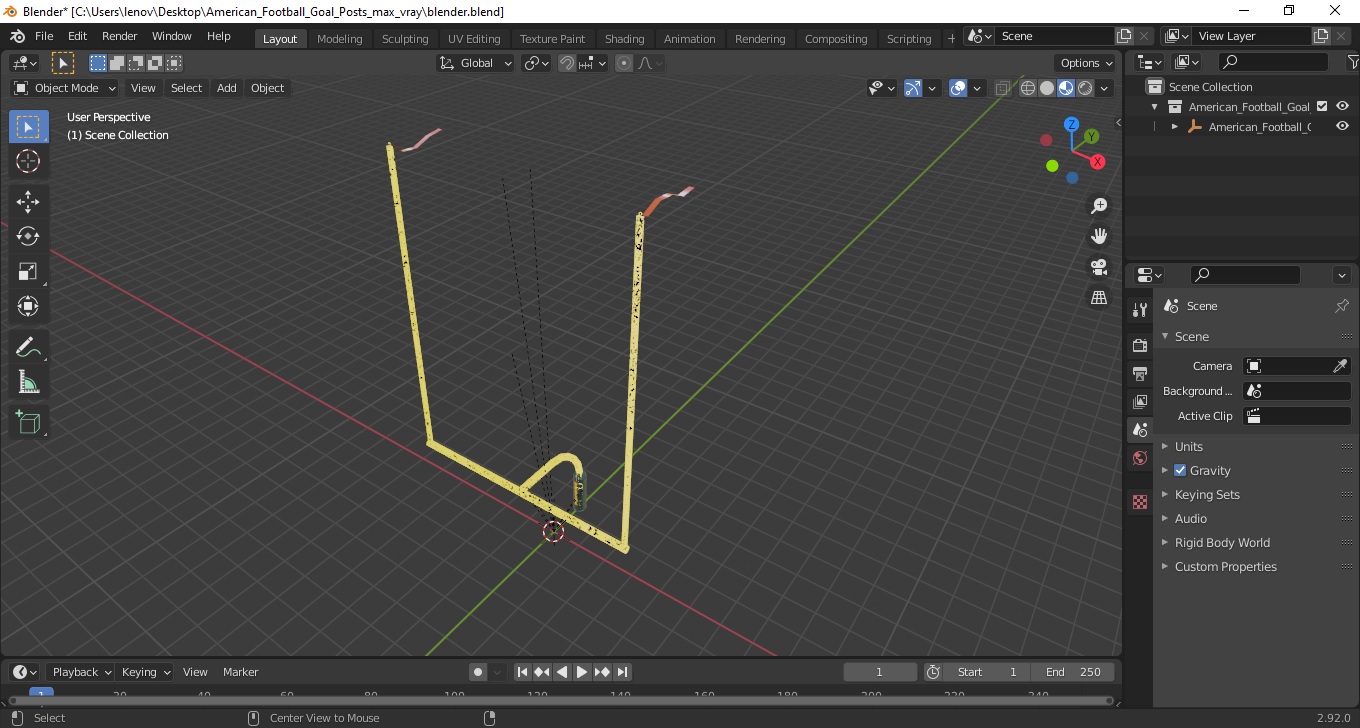1360x728 pixels.
Task: Open the Render menu
Action: (120, 36)
